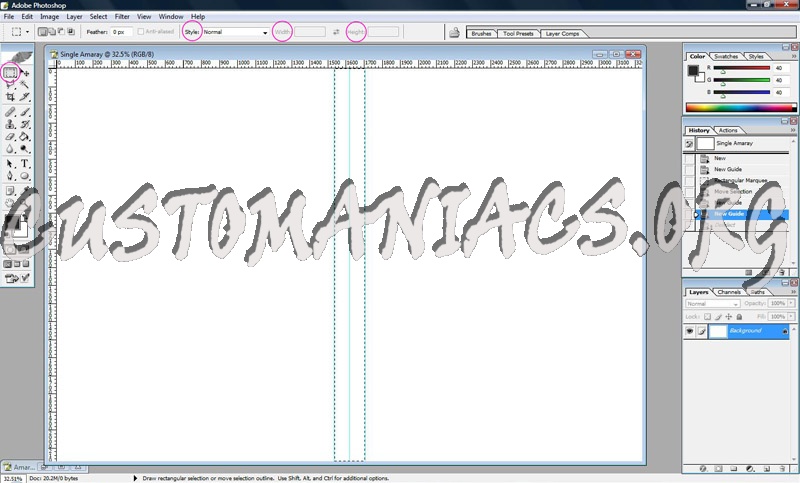Choose Intersect with selection mode
Viewport: 800px width, 483px height.
point(71,32)
